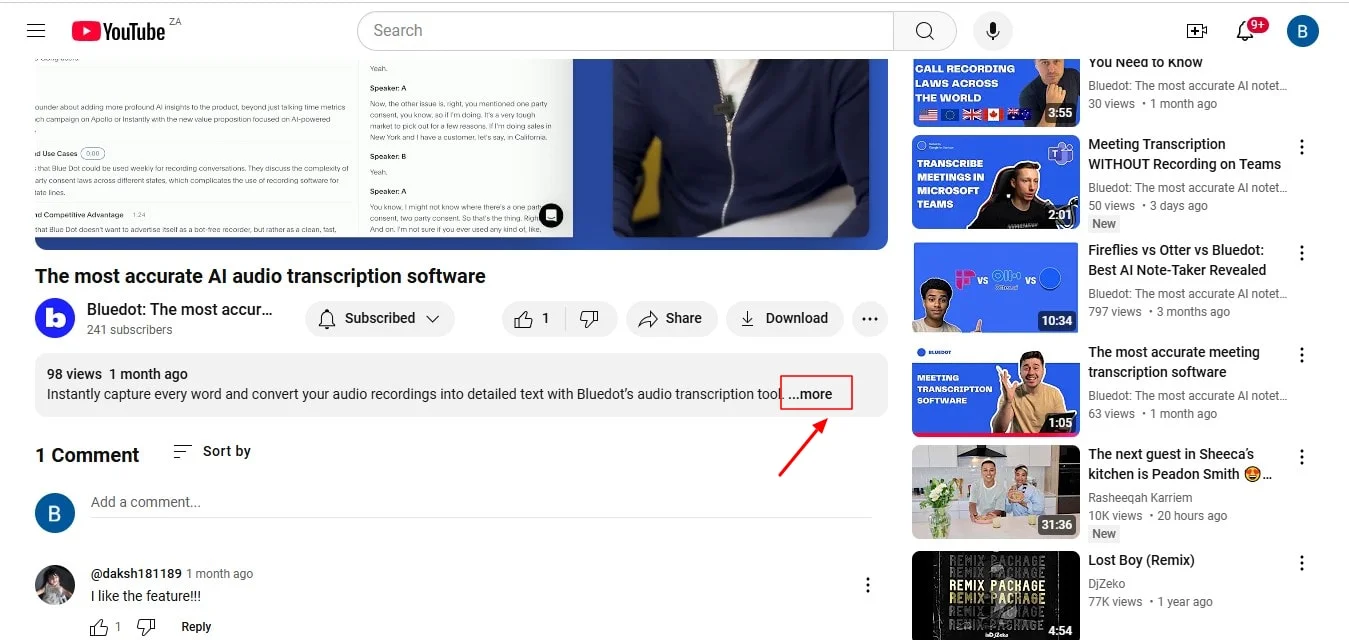Open the Create video icon
The height and width of the screenshot is (640, 1349).
point(1196,31)
